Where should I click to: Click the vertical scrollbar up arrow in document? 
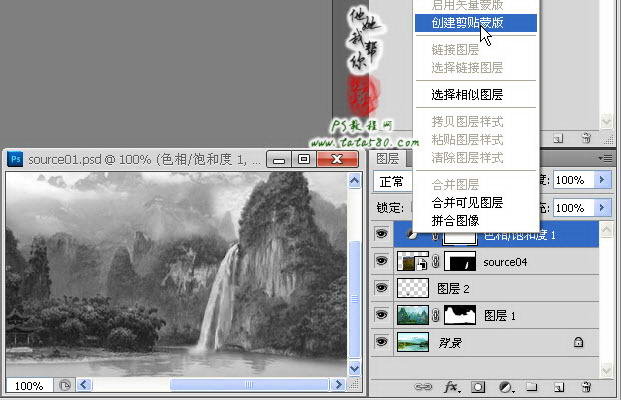point(354,181)
